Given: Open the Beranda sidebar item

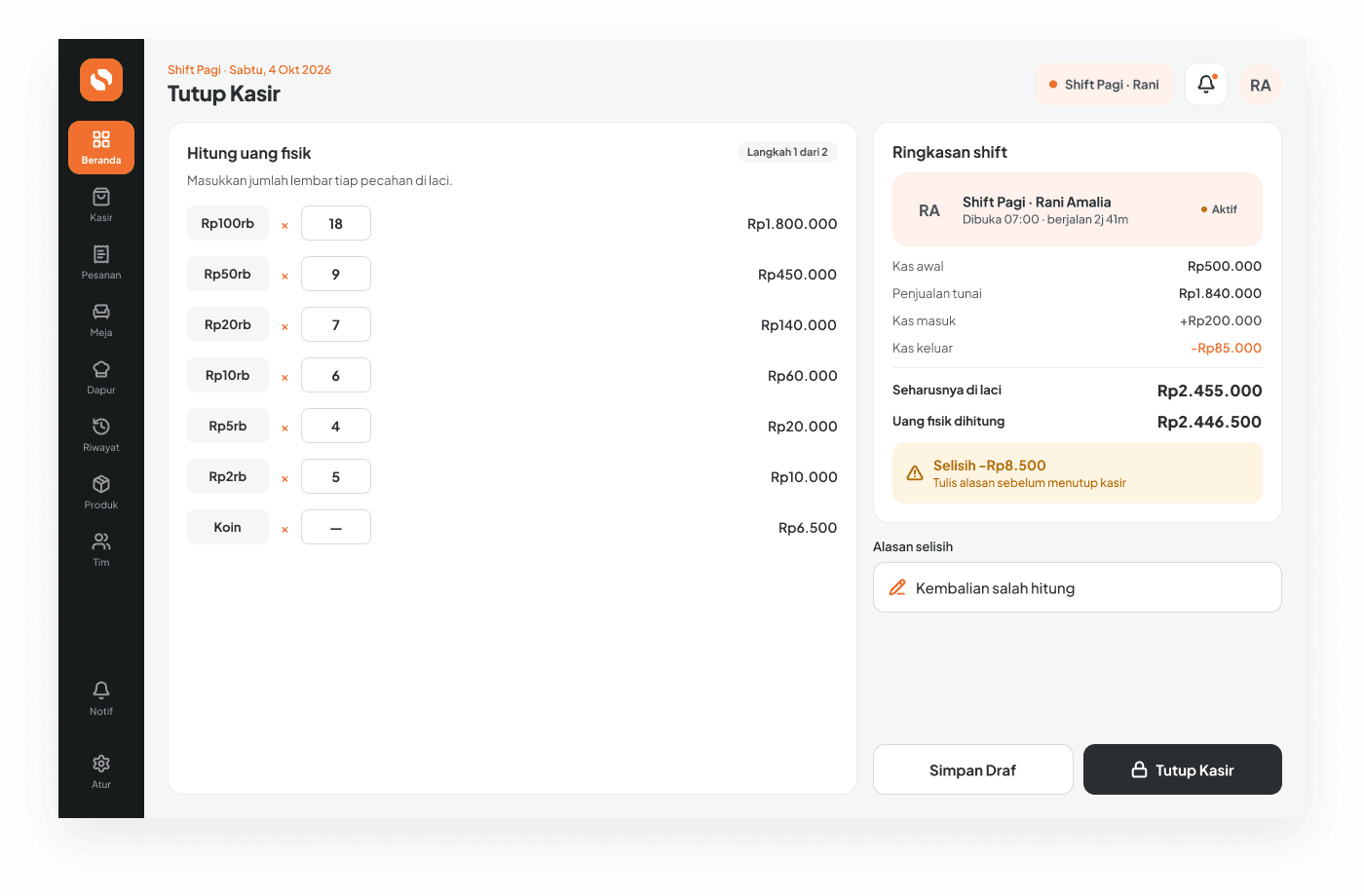Looking at the screenshot, I should point(101,147).
